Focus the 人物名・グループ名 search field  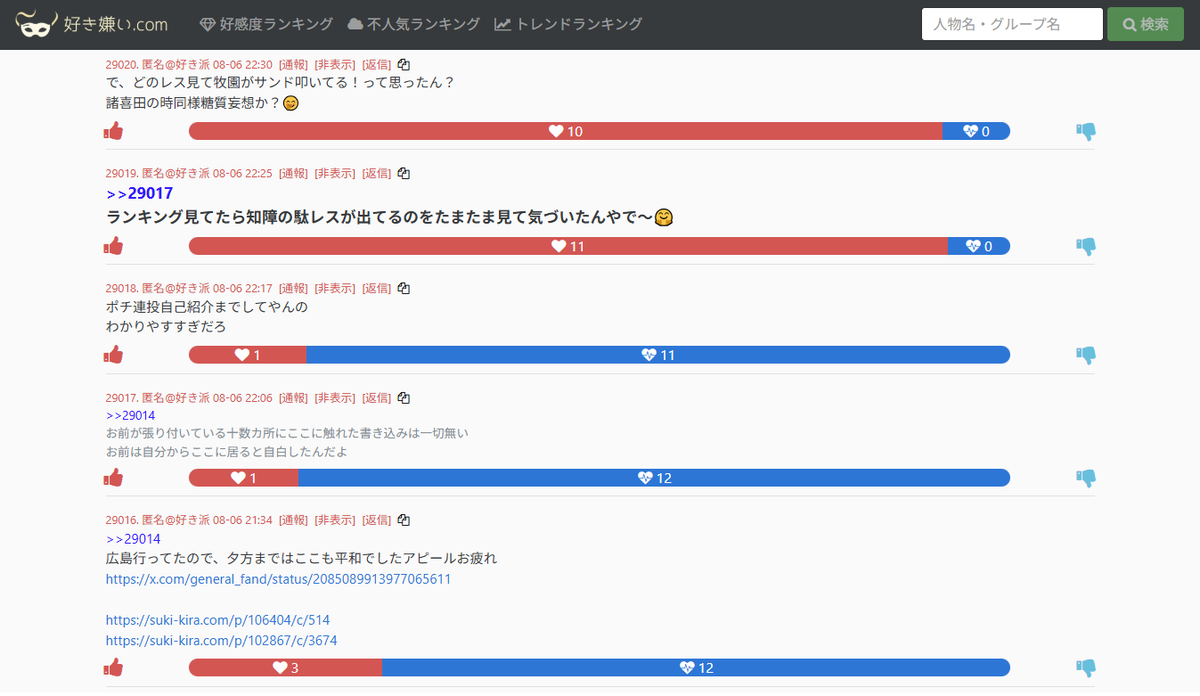[x=1012, y=24]
